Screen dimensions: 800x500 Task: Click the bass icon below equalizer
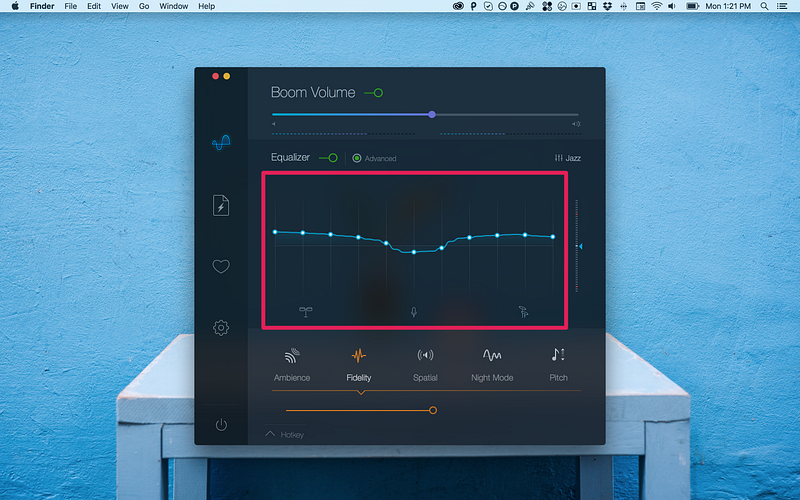pos(306,311)
